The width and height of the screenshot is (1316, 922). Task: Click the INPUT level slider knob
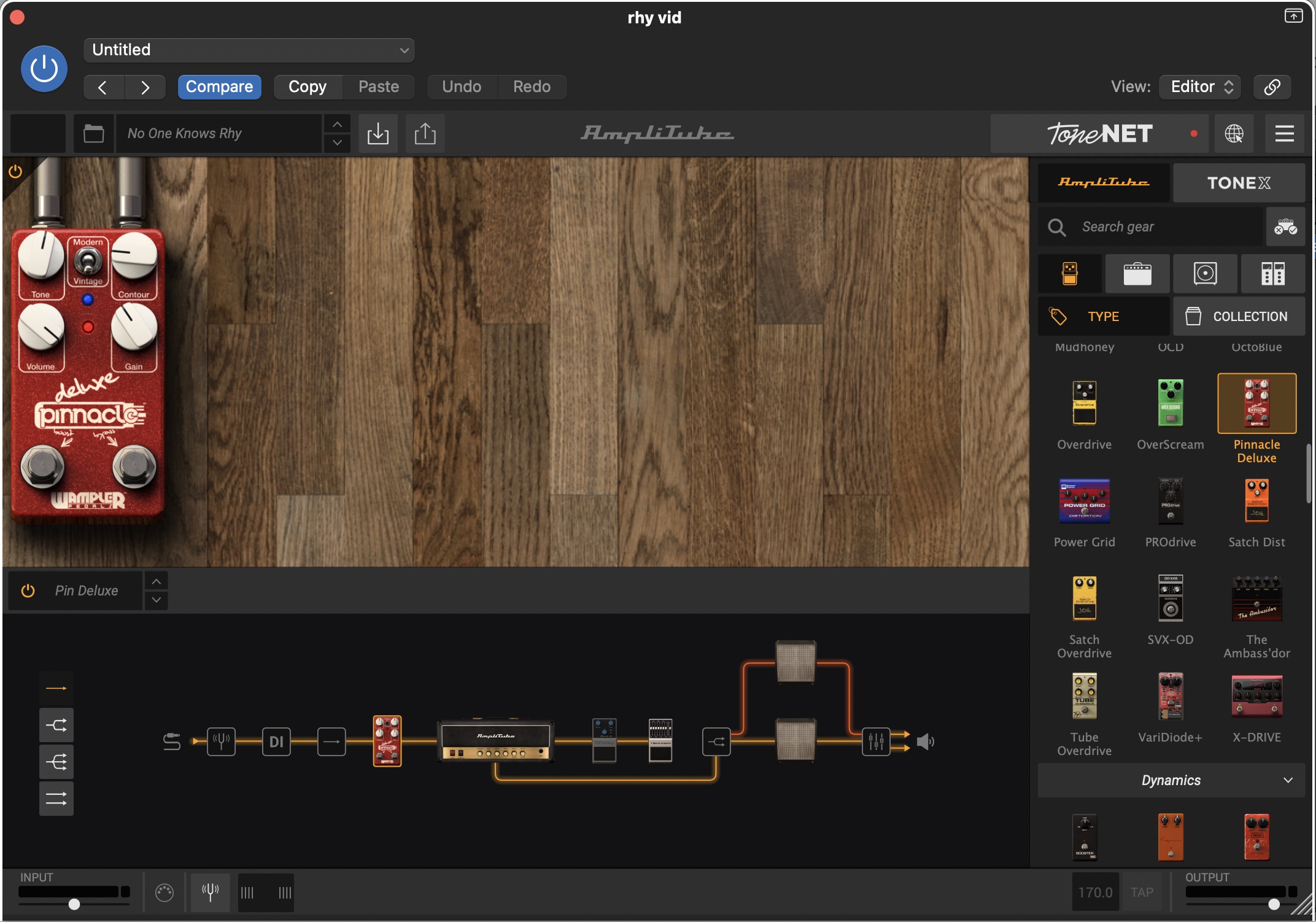tap(74, 904)
